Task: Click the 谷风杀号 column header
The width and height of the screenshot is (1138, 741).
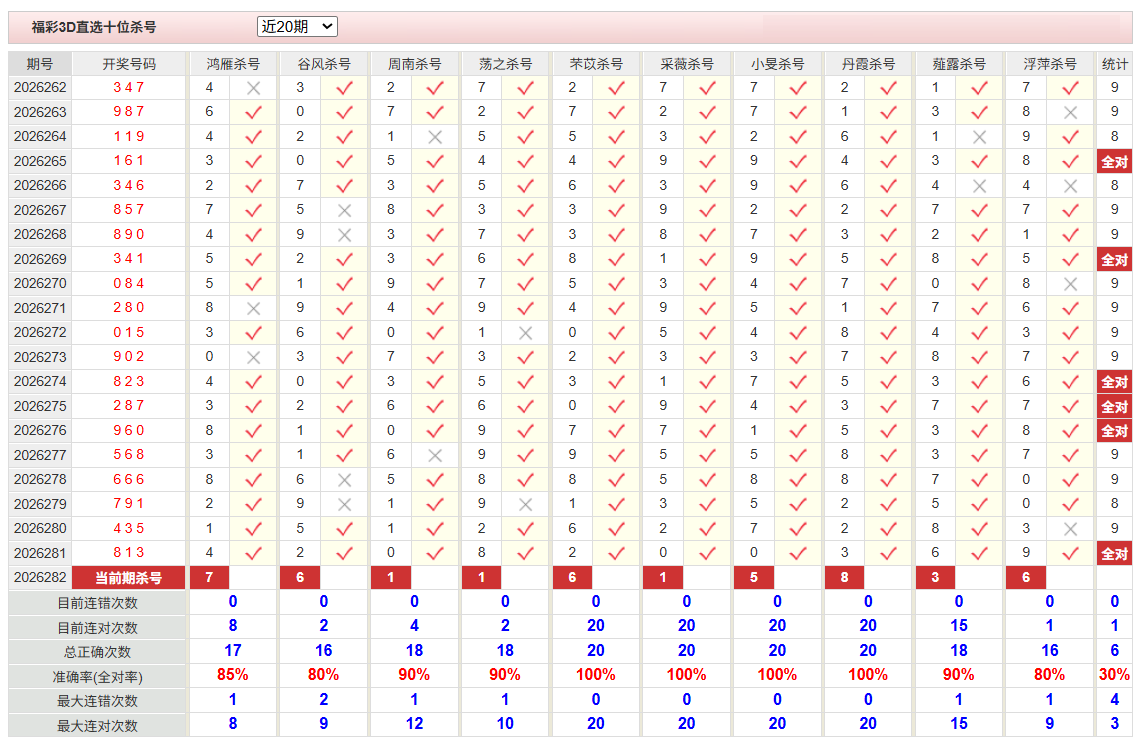Action: [x=324, y=64]
